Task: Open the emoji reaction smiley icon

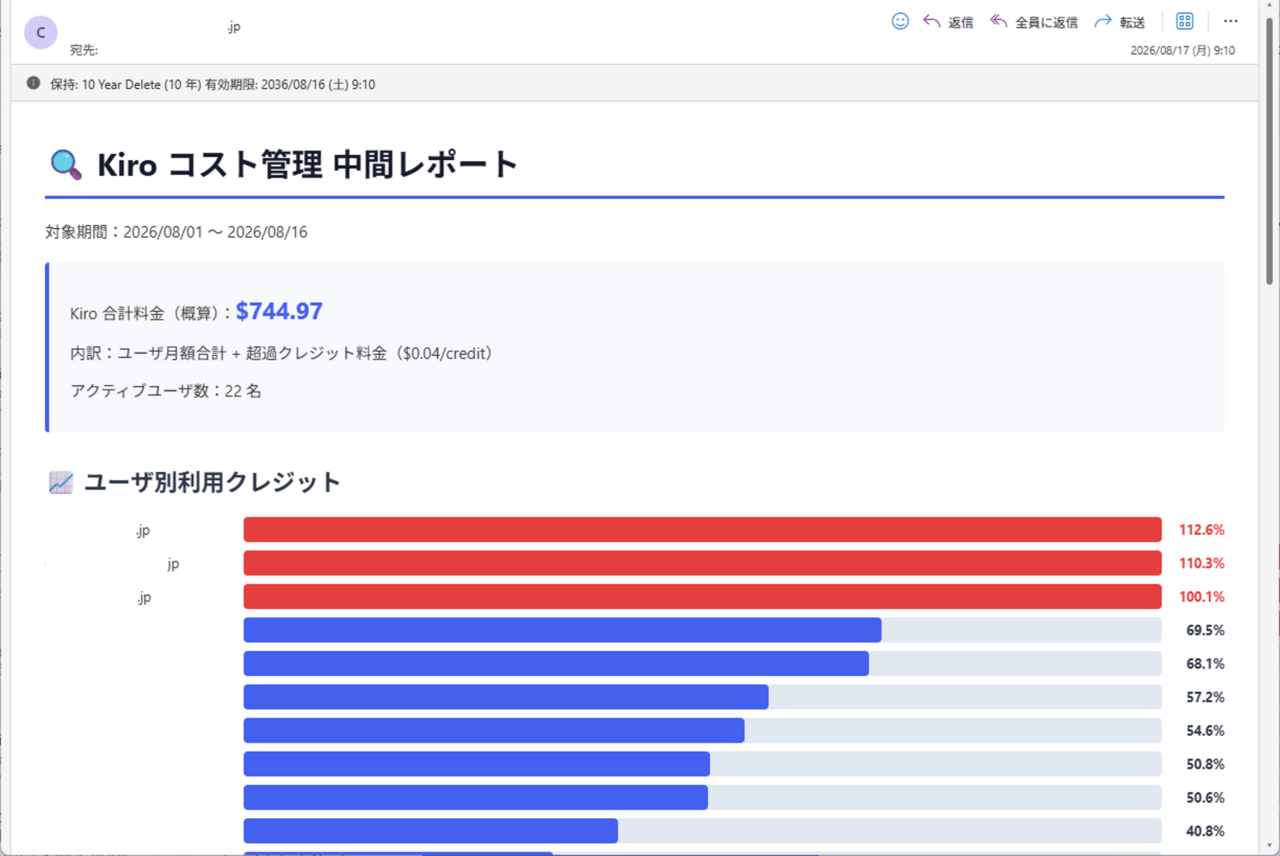Action: coord(900,21)
